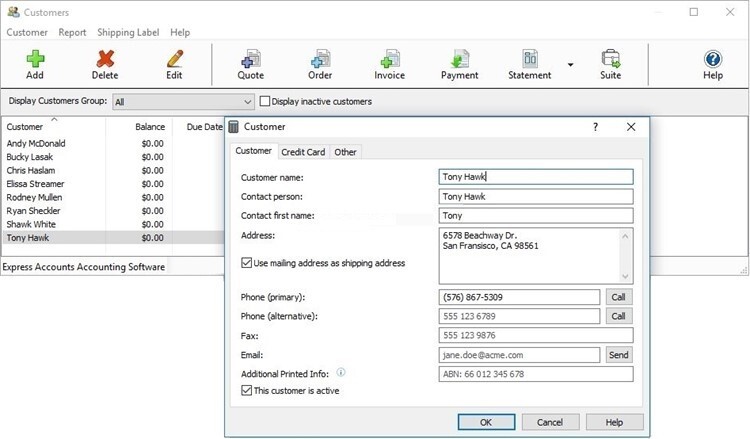The width and height of the screenshot is (750, 439).
Task: Enable Display inactive customers checkbox
Action: [x=266, y=101]
